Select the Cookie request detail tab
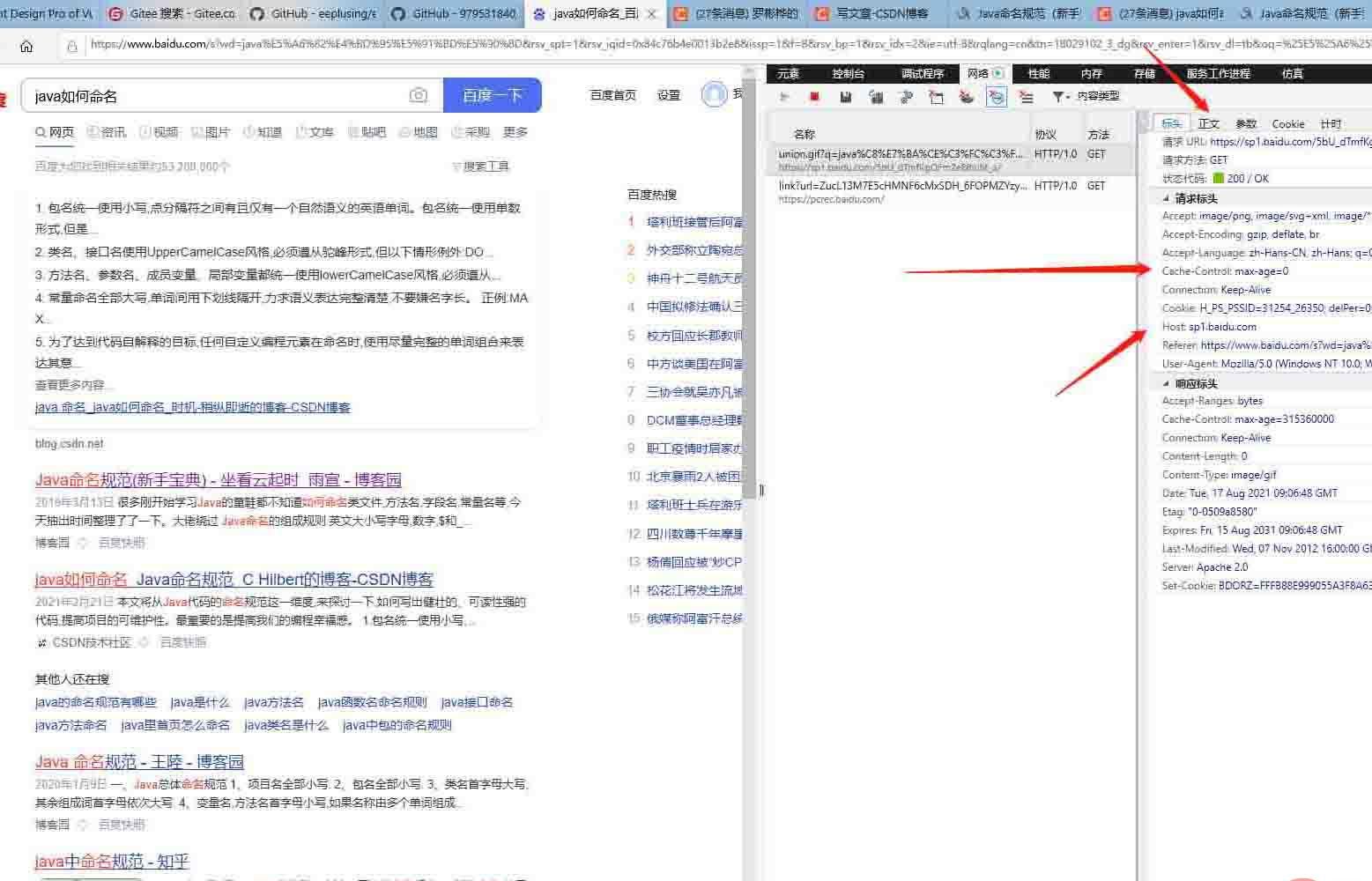The width and height of the screenshot is (1372, 881). 1287,124
